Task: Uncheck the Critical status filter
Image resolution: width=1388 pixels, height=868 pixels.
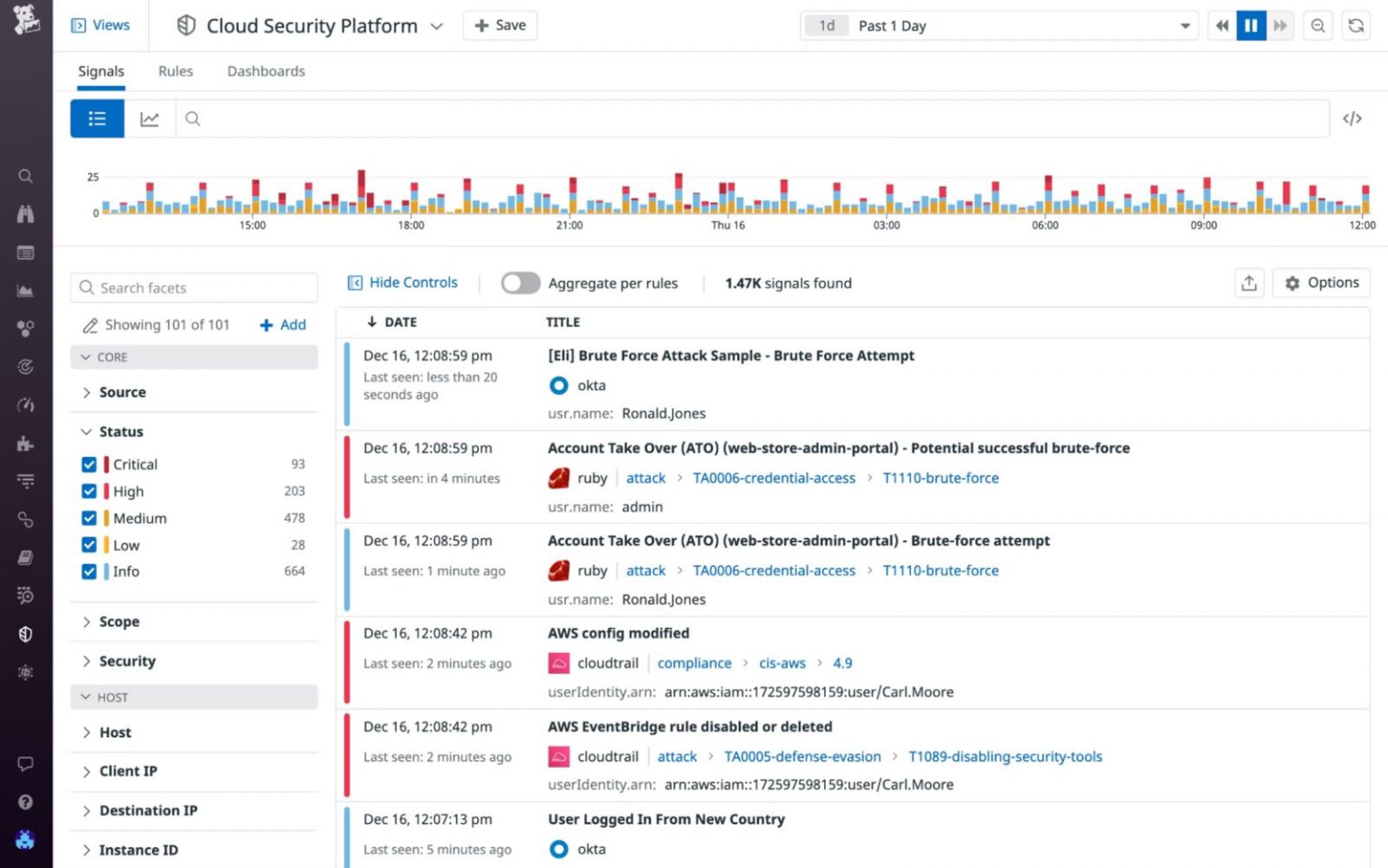Action: 89,463
